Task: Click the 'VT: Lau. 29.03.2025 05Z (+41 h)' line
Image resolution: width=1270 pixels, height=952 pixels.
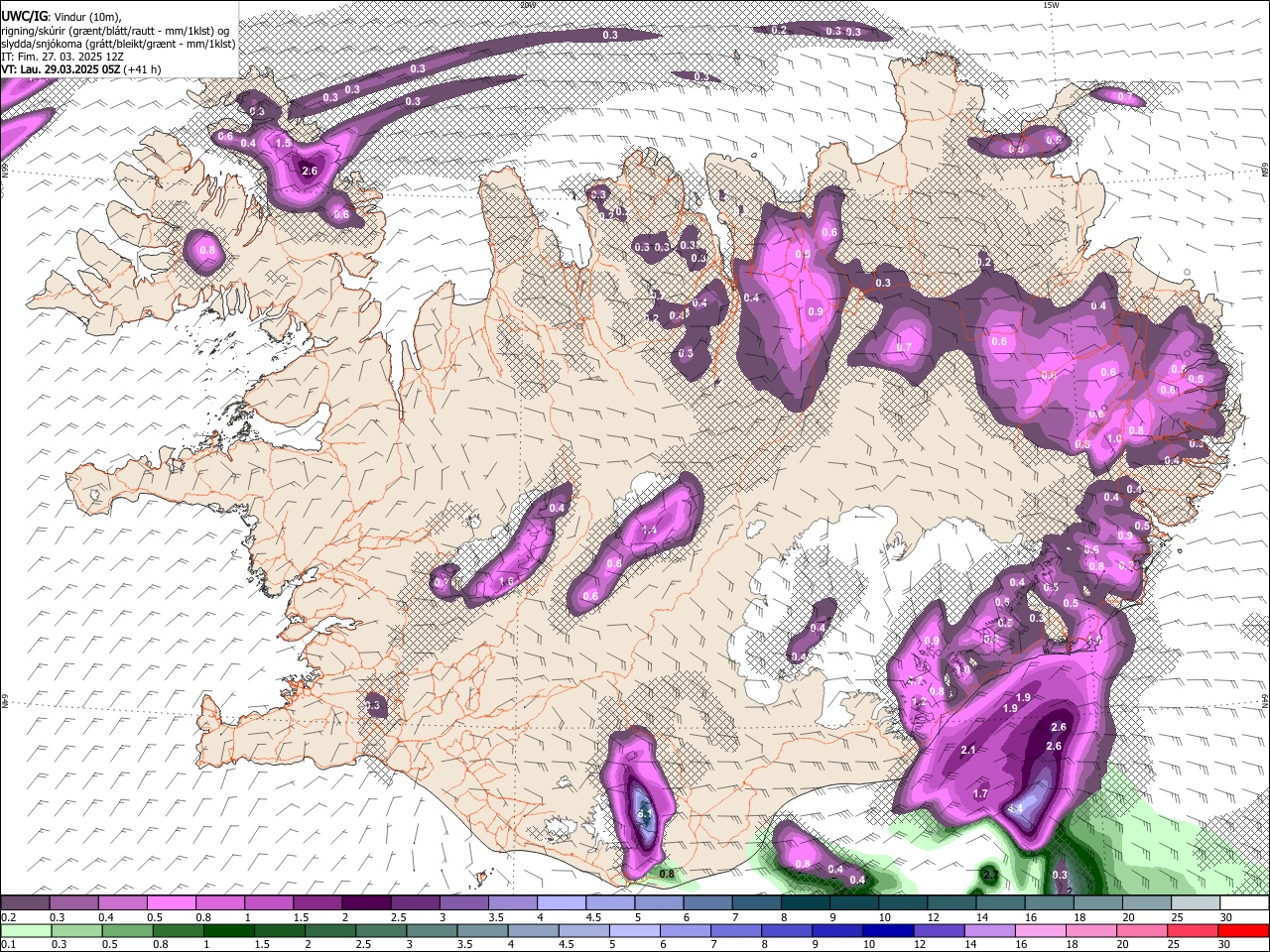Action: click(x=79, y=69)
